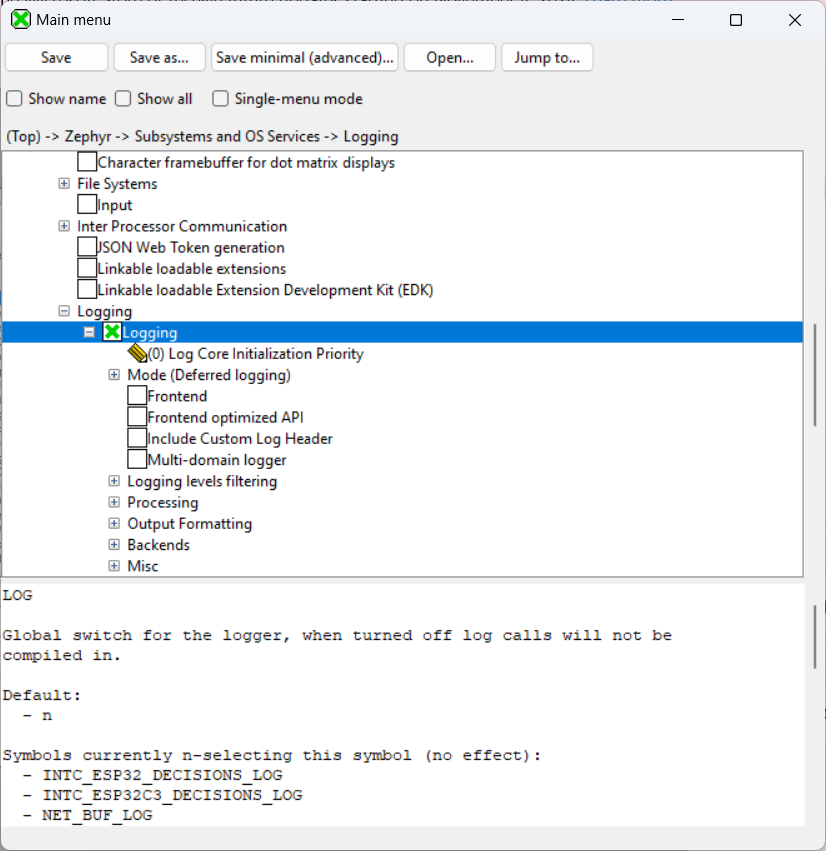Click NET_BUF_LOG in help text
This screenshot has height=851, width=826.
click(x=98, y=815)
